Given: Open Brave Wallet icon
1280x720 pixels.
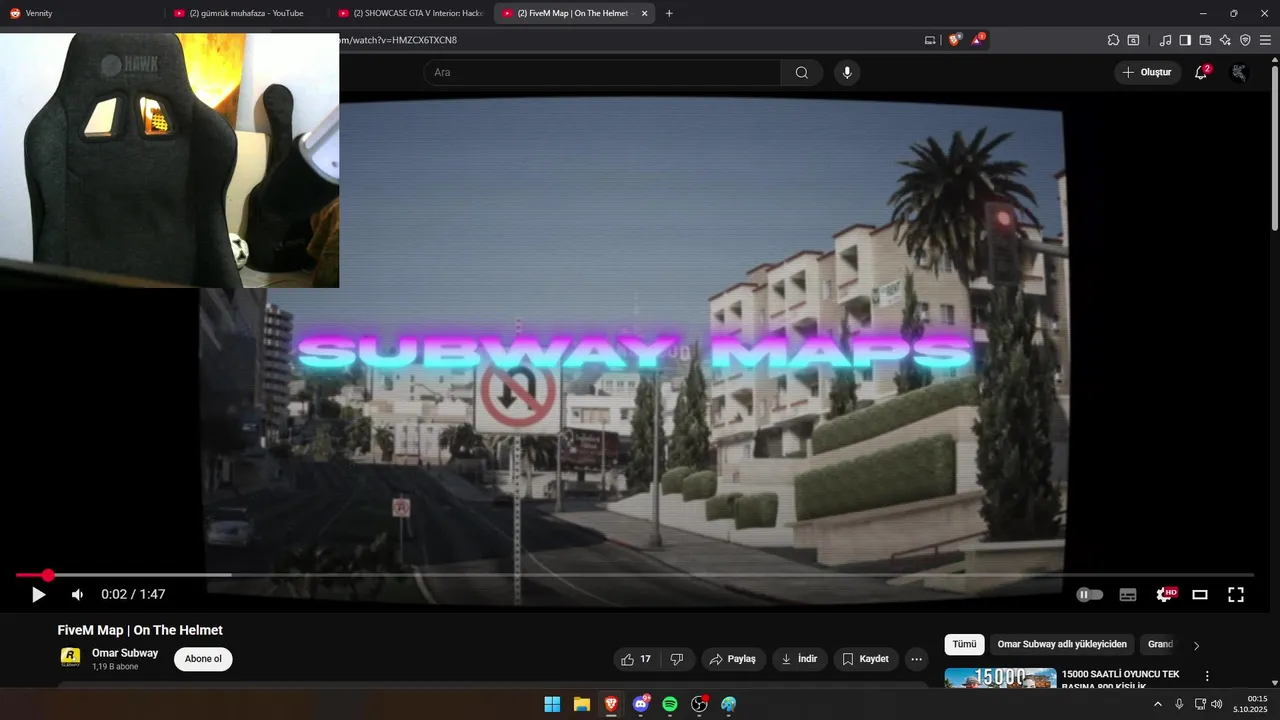Looking at the screenshot, I should coord(1205,40).
